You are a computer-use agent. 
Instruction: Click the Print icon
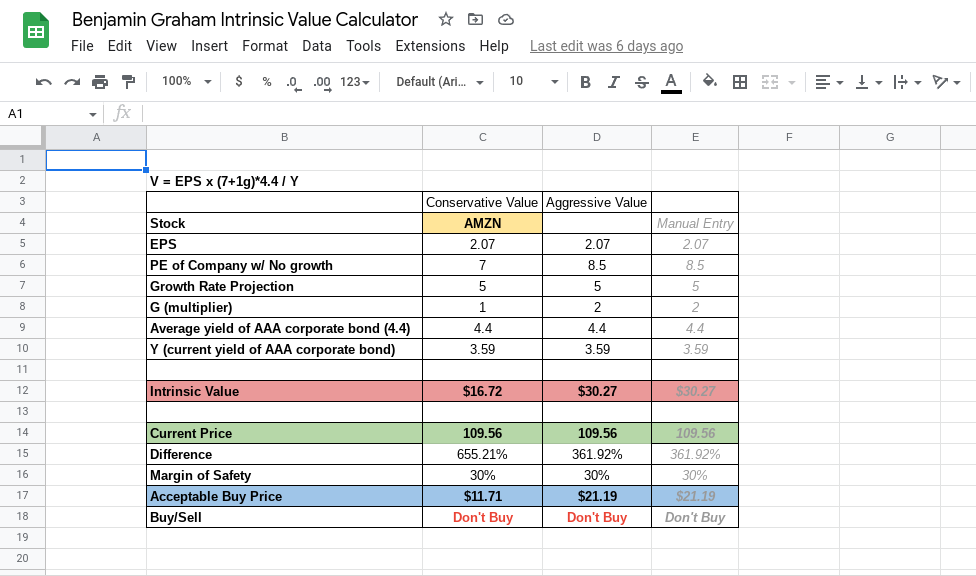click(100, 82)
